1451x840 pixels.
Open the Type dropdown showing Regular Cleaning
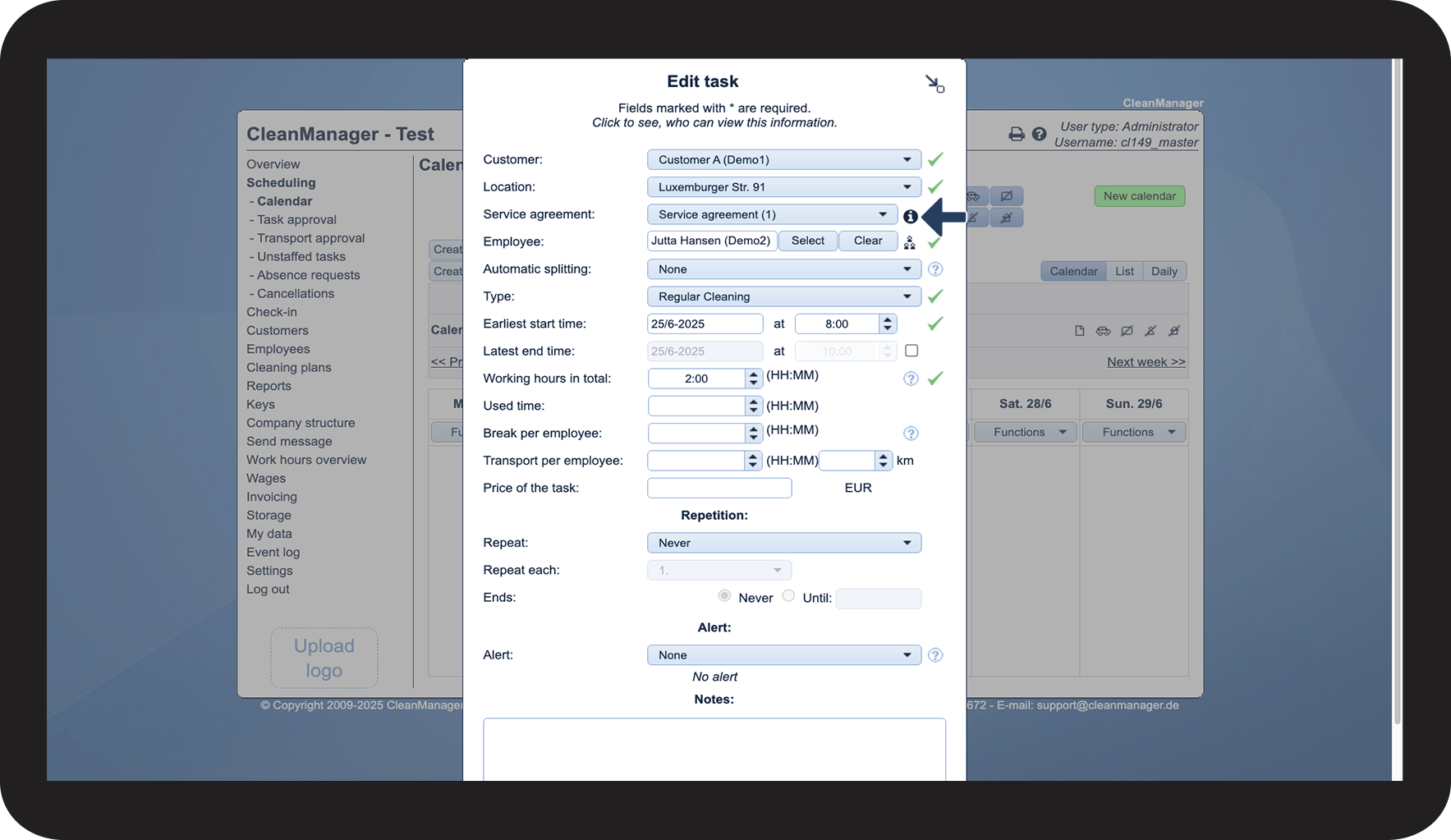click(784, 296)
